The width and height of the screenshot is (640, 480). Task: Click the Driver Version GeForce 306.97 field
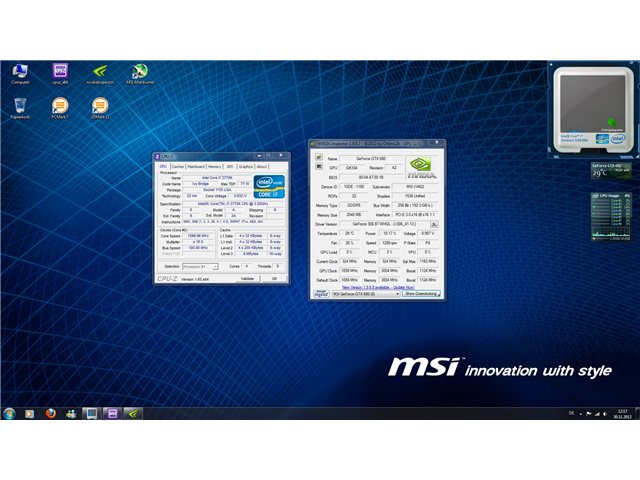coord(384,224)
